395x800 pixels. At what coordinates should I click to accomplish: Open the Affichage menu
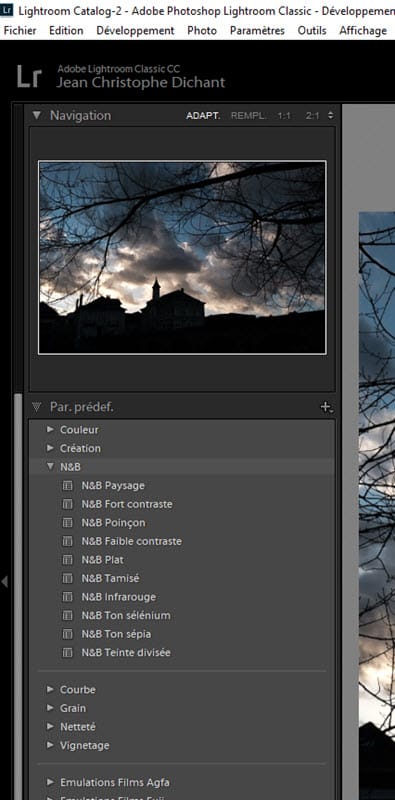363,31
